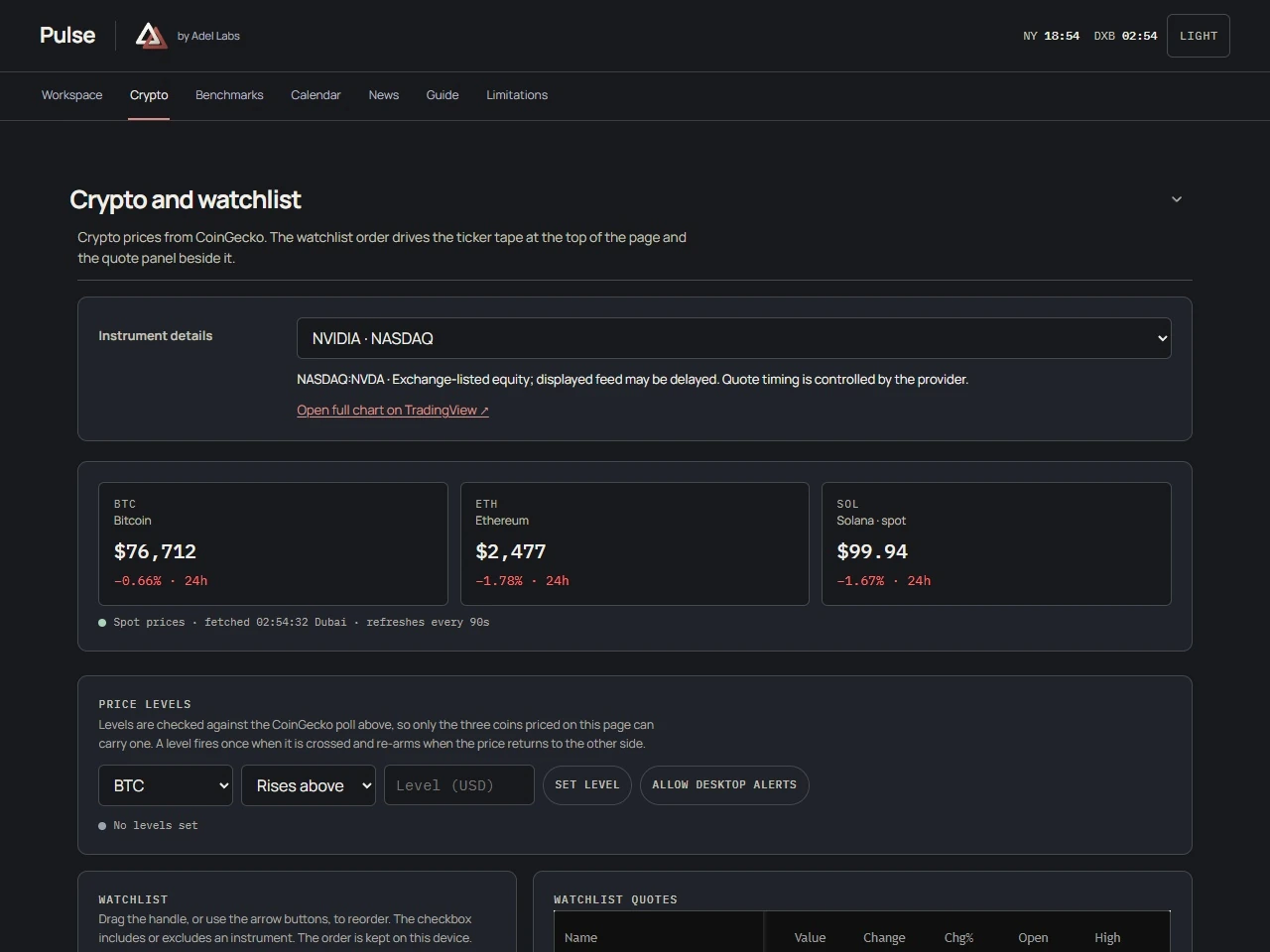Select the Bitcoin price card
This screenshot has height=952, width=1270.
273,543
